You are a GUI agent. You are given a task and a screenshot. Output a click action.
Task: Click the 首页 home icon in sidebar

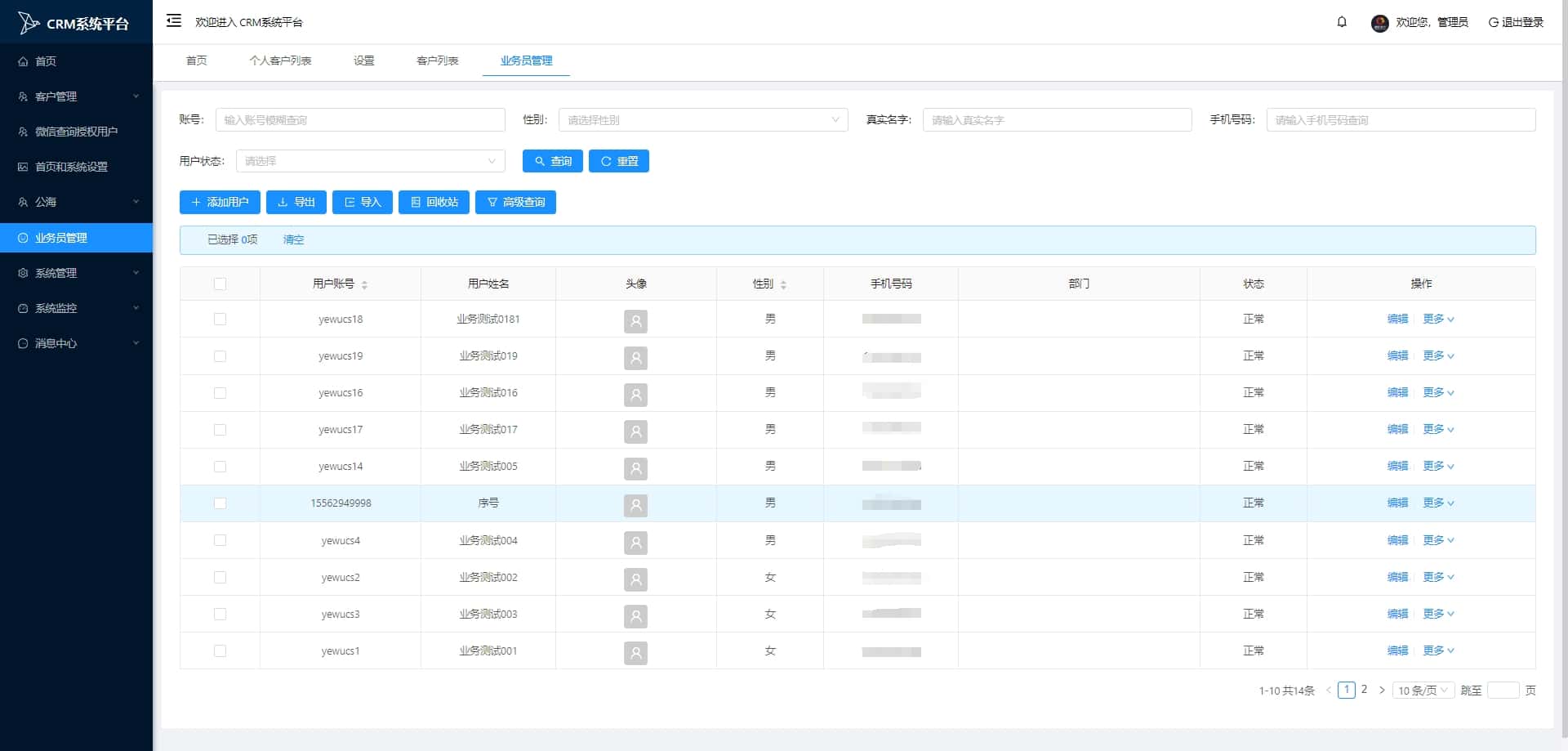[x=23, y=61]
